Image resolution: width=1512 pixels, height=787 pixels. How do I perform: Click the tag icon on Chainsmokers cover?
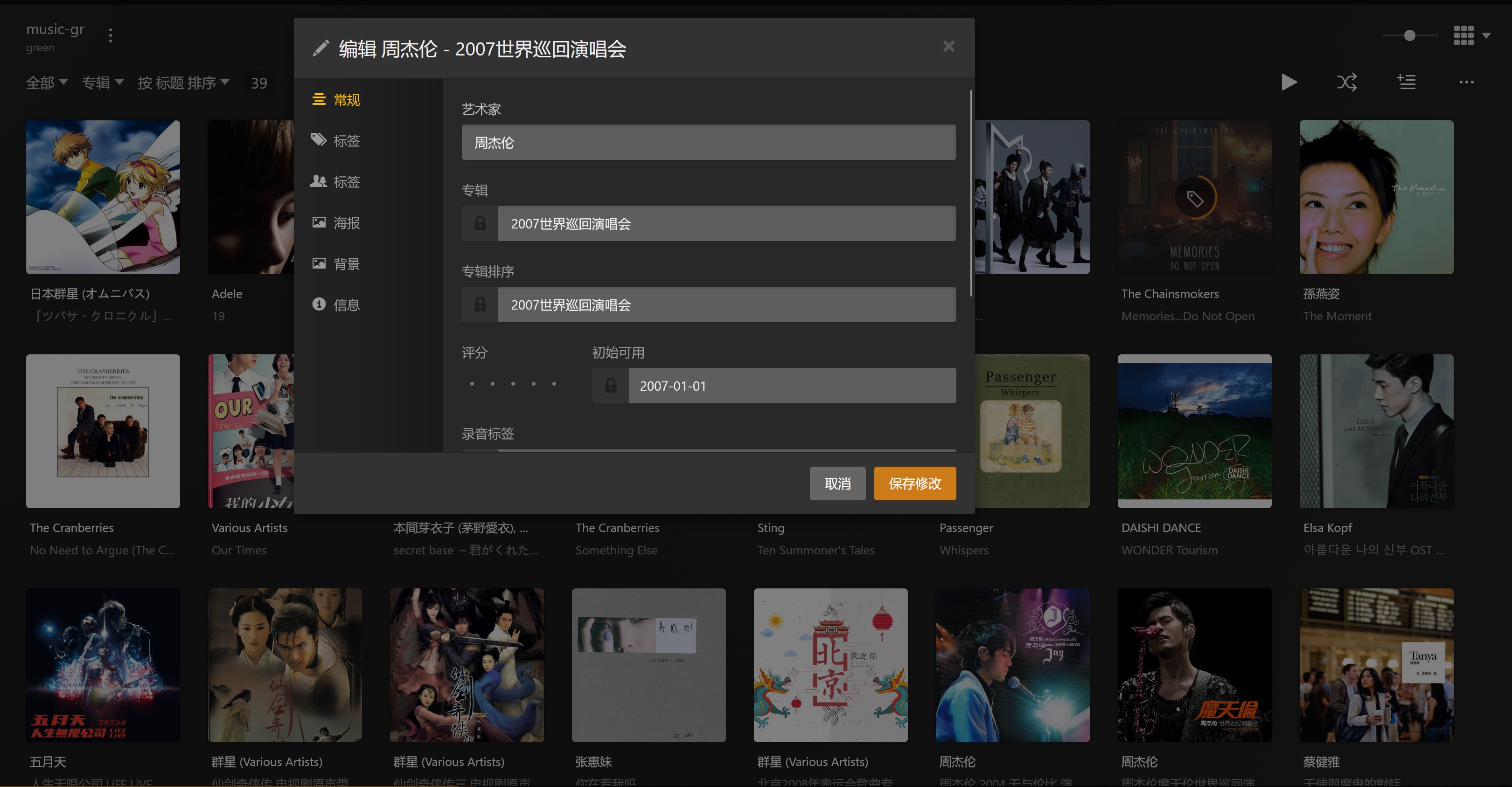(x=1195, y=199)
